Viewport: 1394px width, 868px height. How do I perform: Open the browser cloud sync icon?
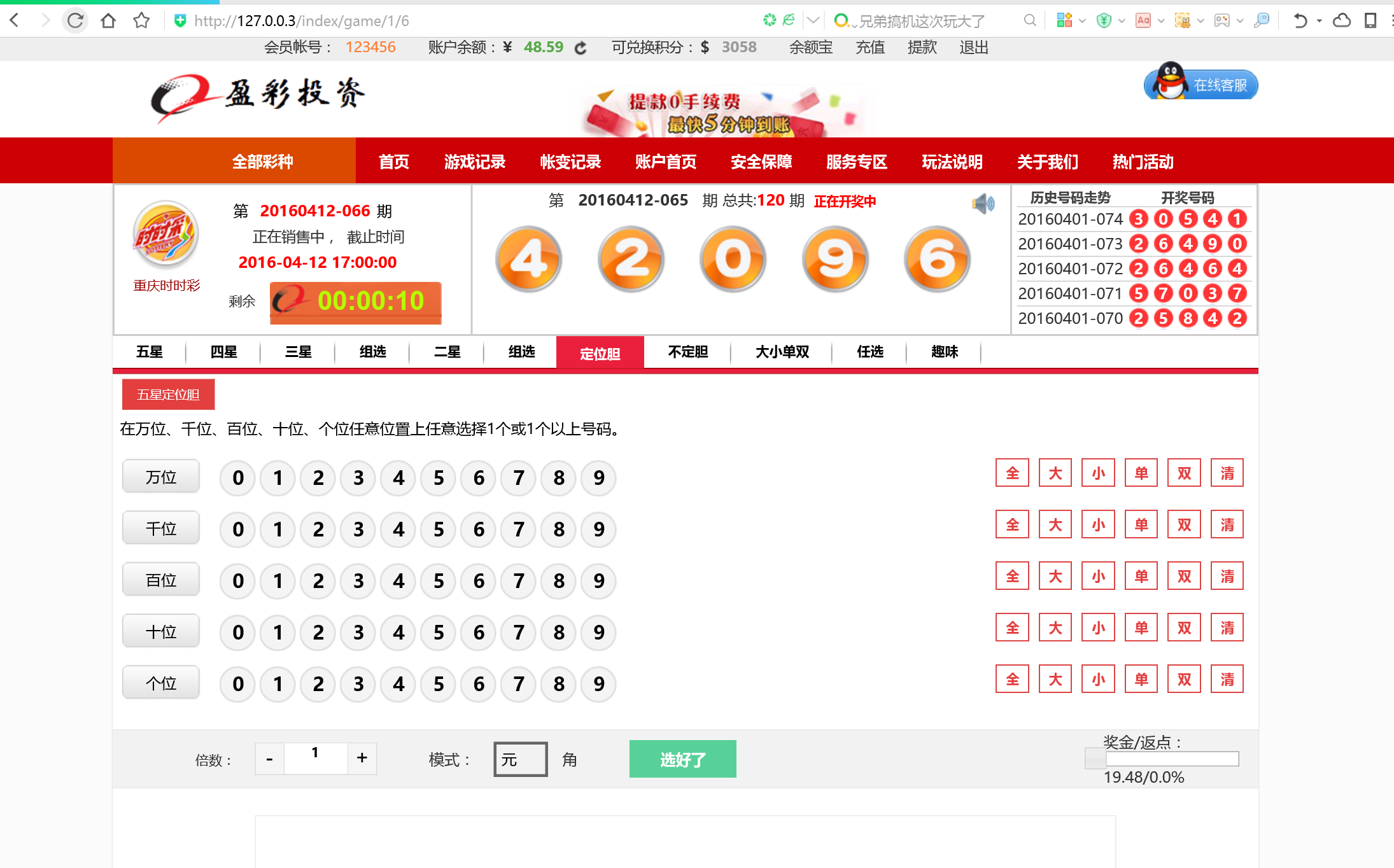pos(1341,20)
